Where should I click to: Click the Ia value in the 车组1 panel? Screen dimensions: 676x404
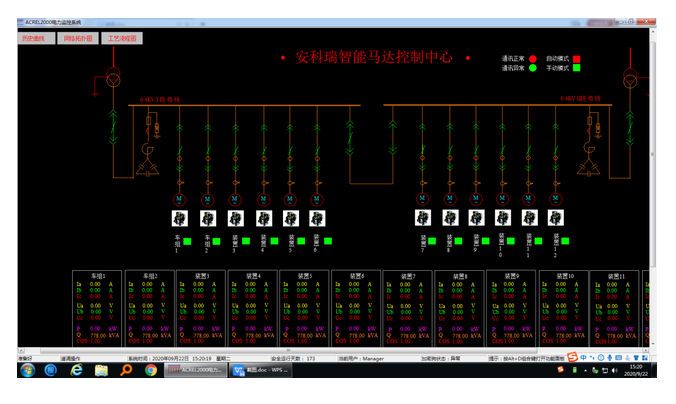[x=95, y=285]
